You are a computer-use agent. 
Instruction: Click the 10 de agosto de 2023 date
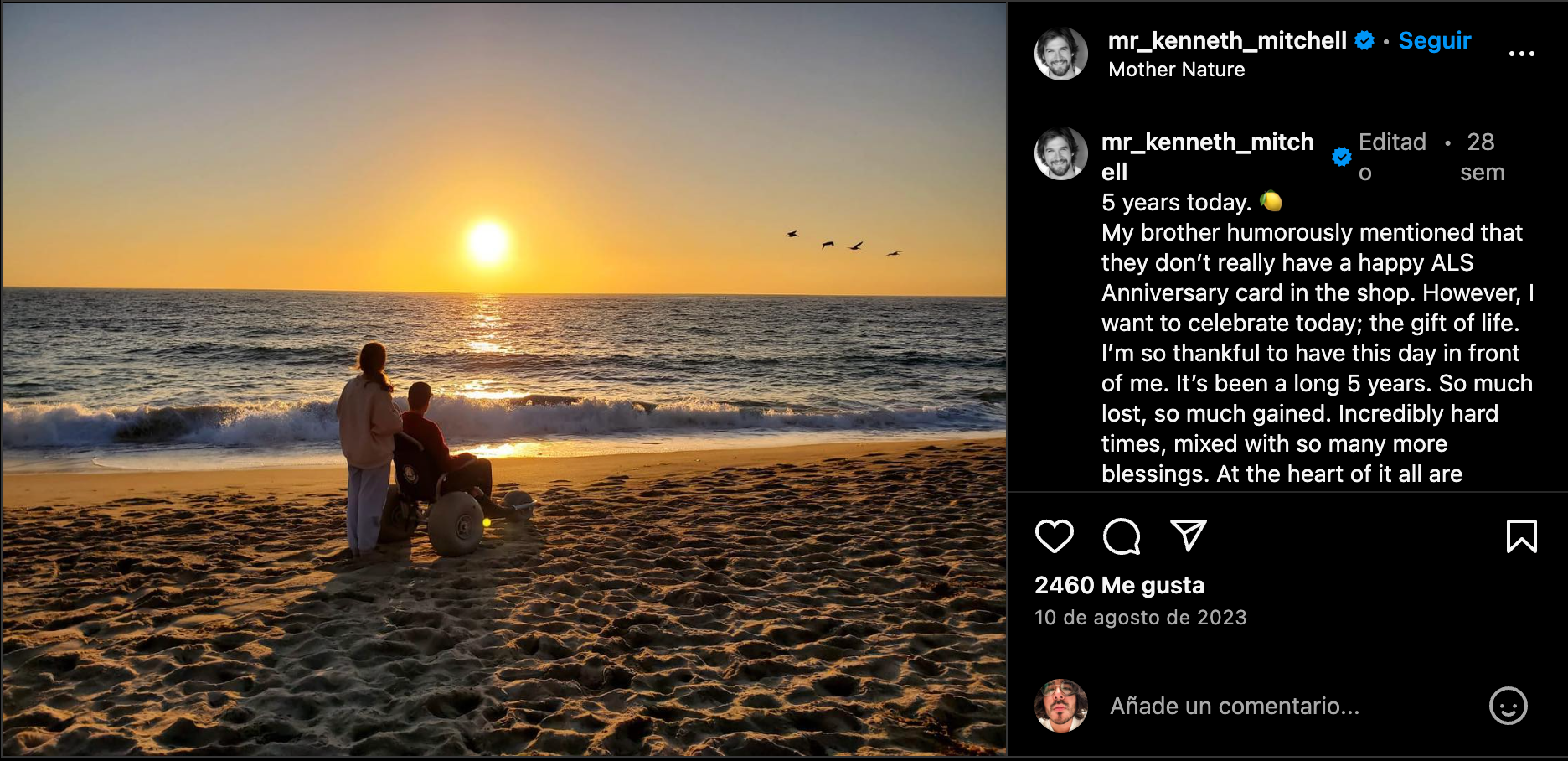[x=1140, y=618]
